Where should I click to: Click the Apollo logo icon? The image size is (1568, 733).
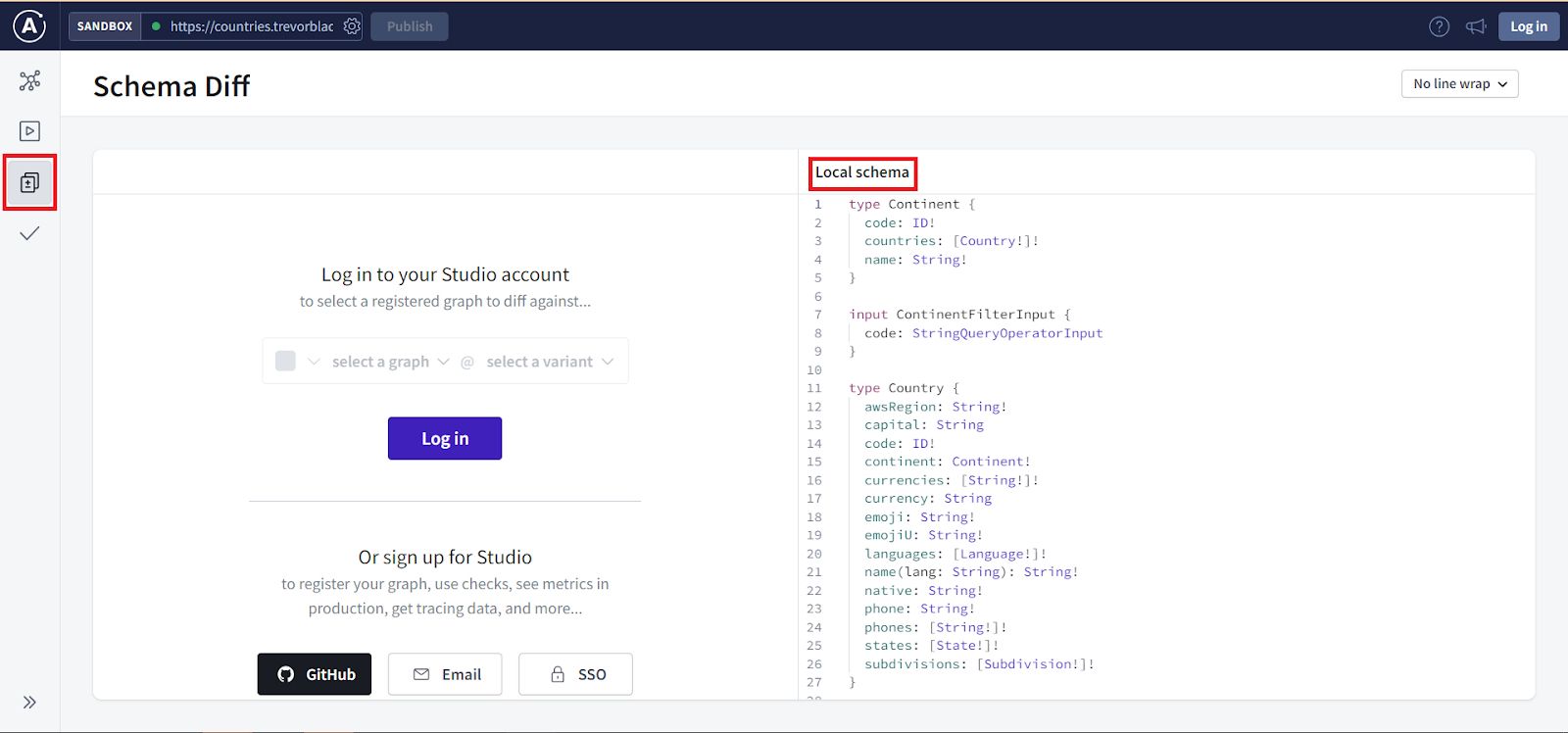pos(29,25)
